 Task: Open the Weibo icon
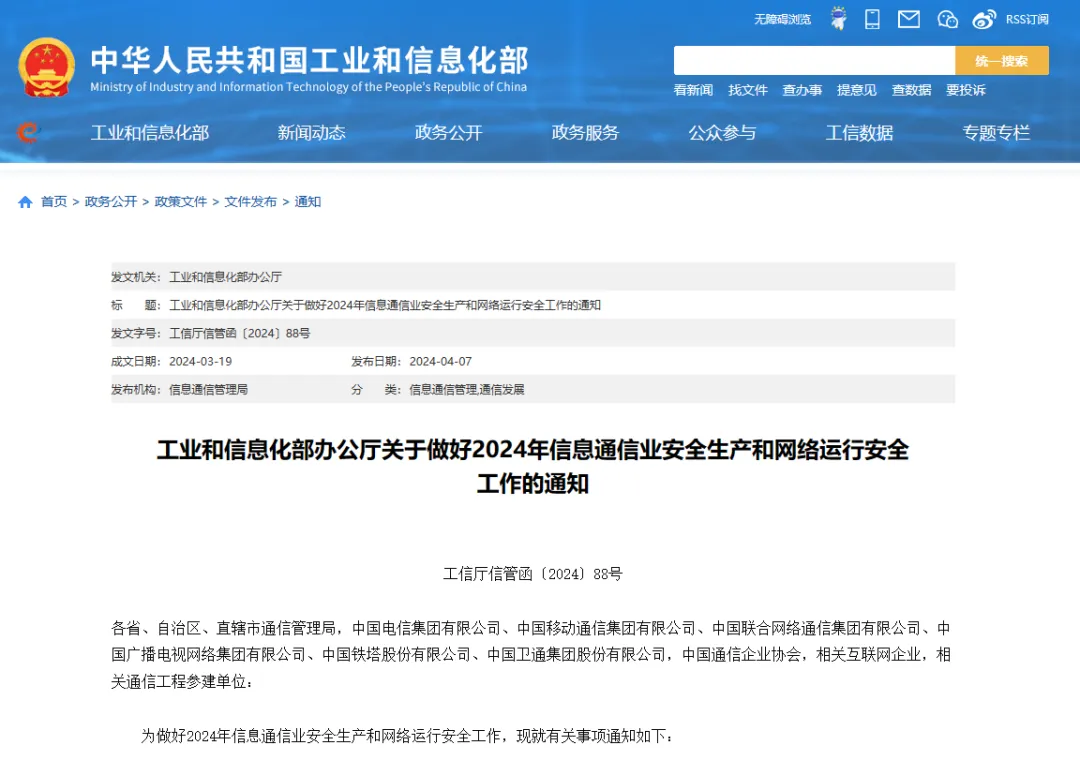pyautogui.click(x=984, y=19)
